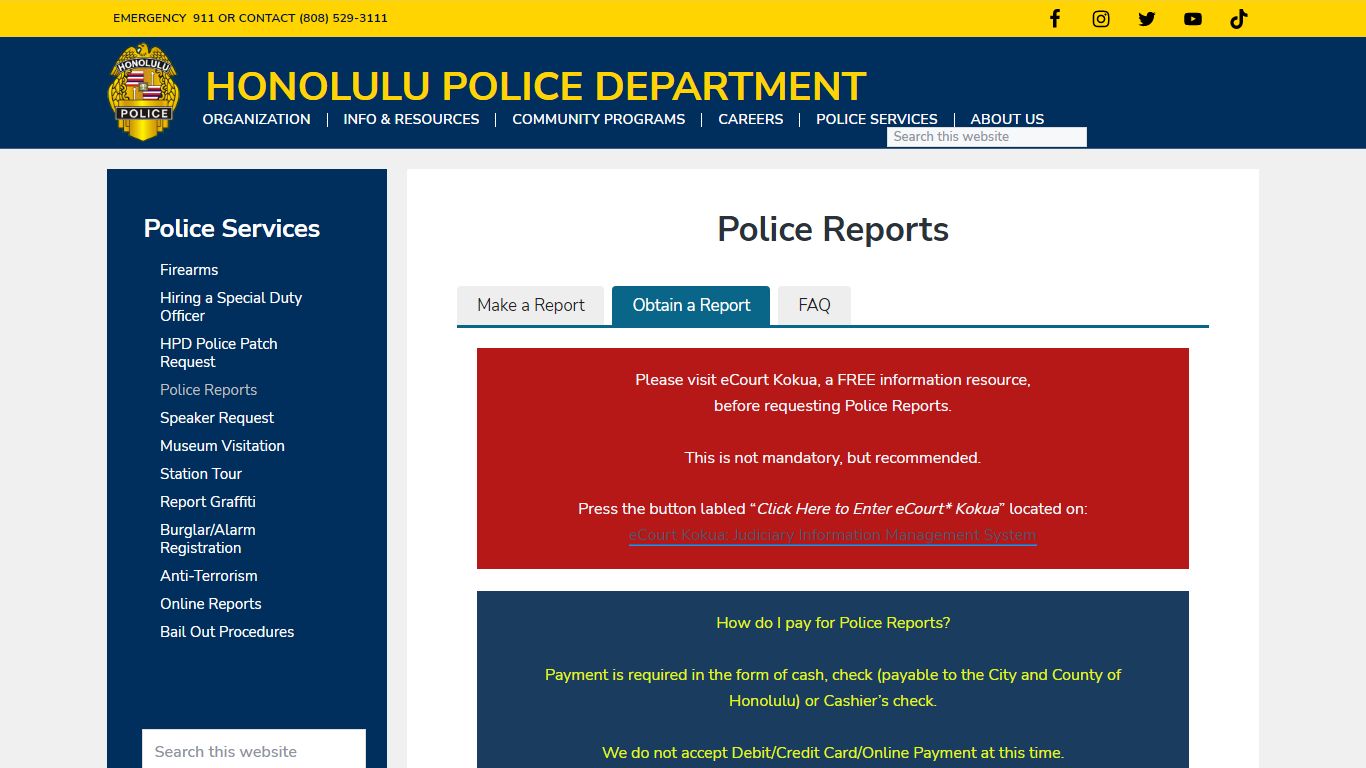Switch to the FAQ tab
The height and width of the screenshot is (768, 1366).
[814, 305]
